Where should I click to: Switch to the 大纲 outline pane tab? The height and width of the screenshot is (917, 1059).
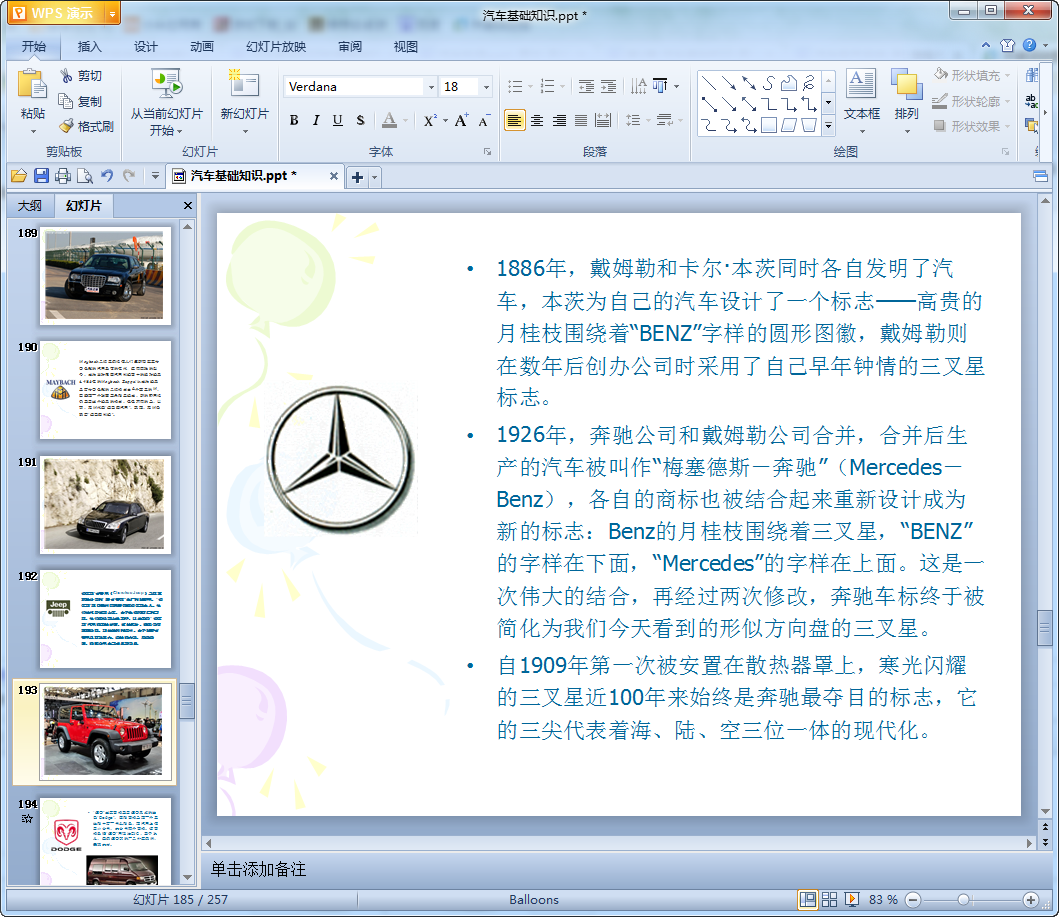(x=30, y=205)
